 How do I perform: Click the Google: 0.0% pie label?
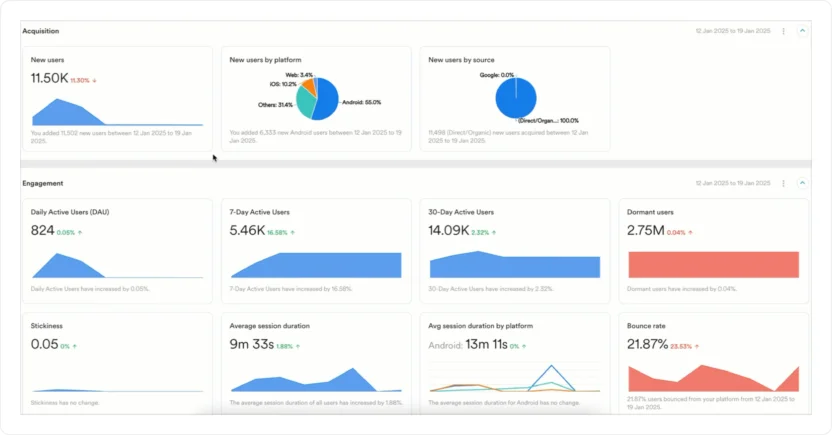tap(497, 75)
